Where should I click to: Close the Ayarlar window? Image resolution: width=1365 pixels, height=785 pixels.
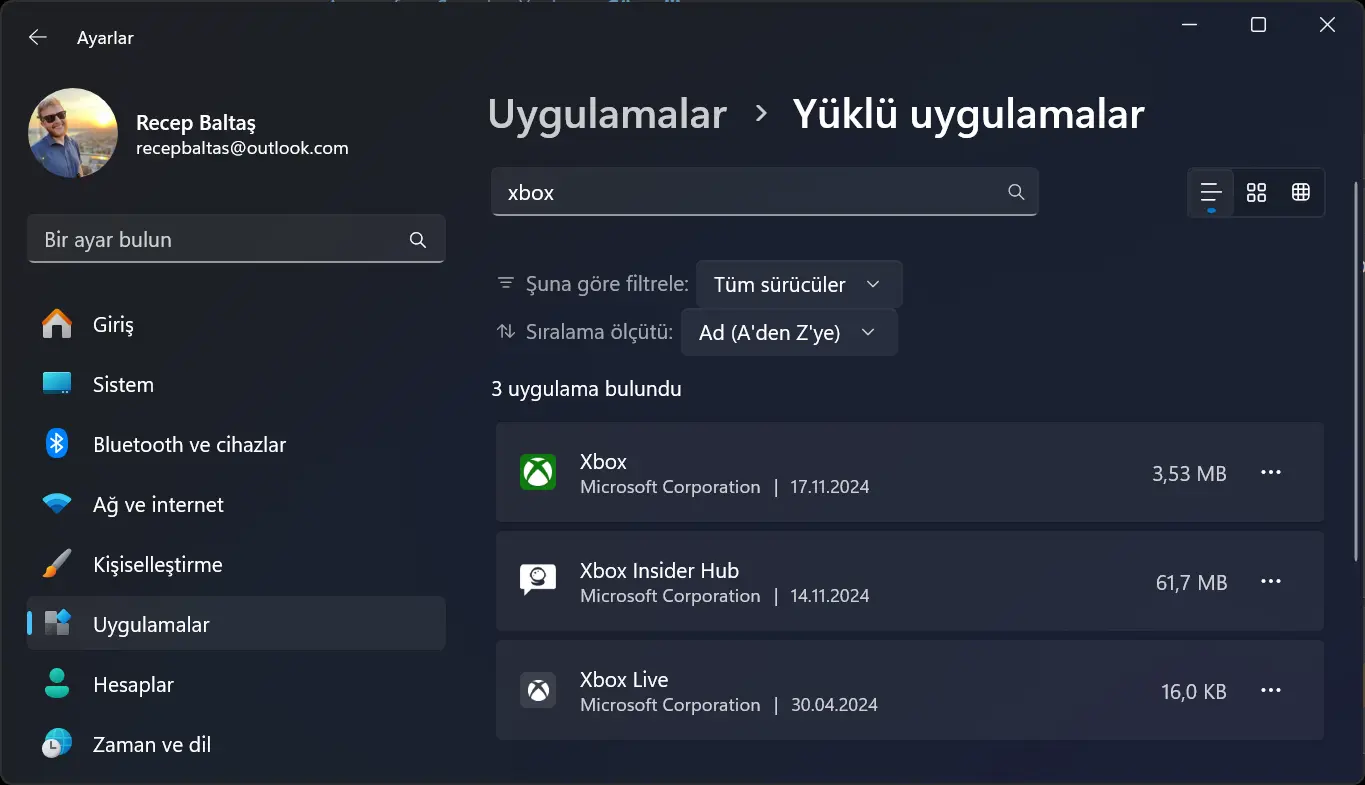(x=1327, y=26)
